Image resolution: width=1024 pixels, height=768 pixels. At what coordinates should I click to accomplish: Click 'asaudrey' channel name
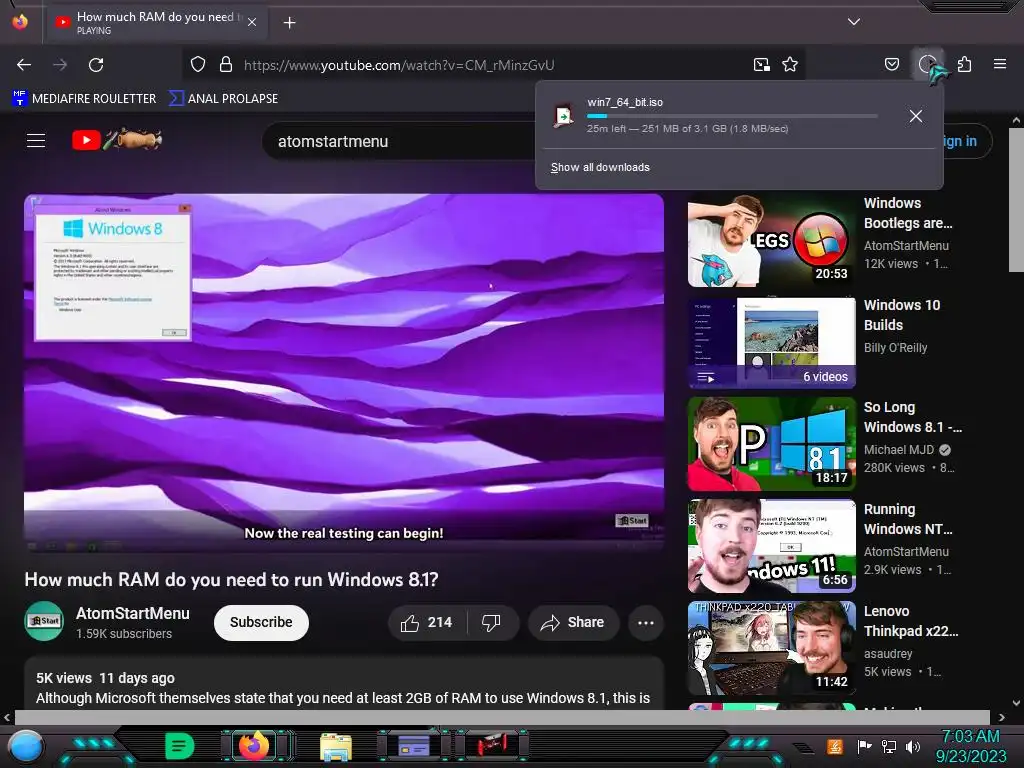(888, 654)
